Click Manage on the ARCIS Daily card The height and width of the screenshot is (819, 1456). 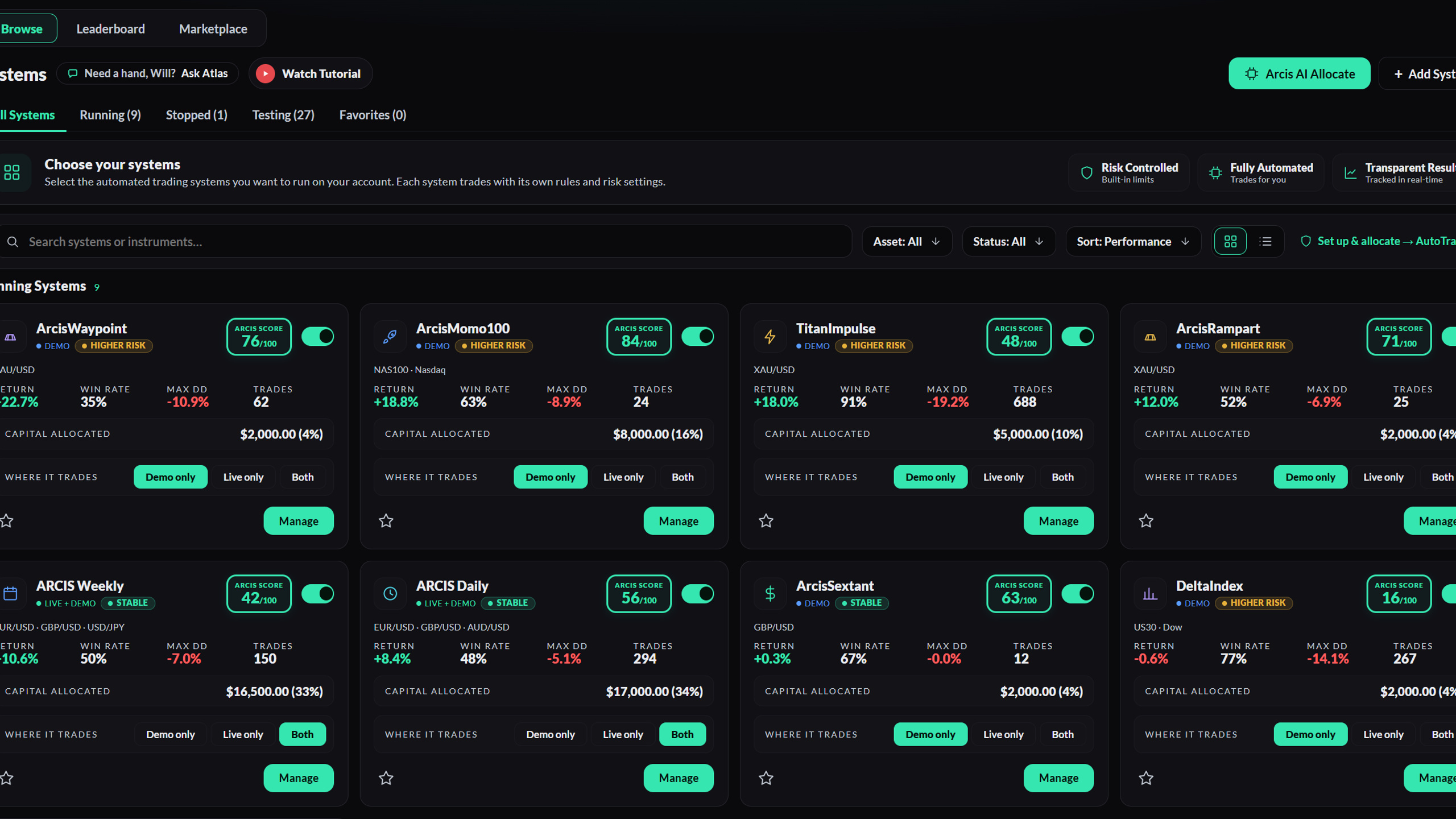679,777
